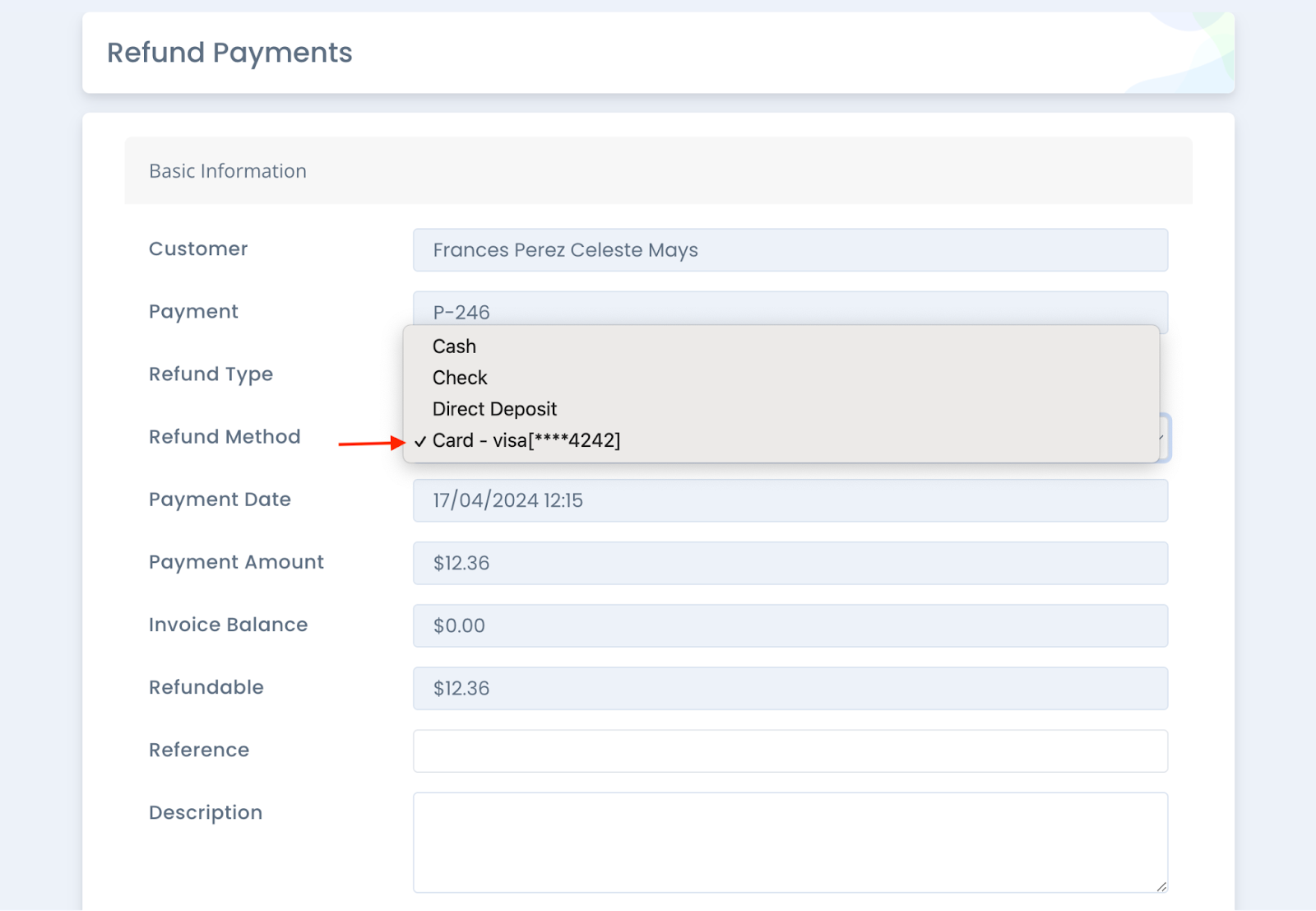Screen dimensions: 1316x911
Task: Click the Reference input field
Action: click(790, 750)
